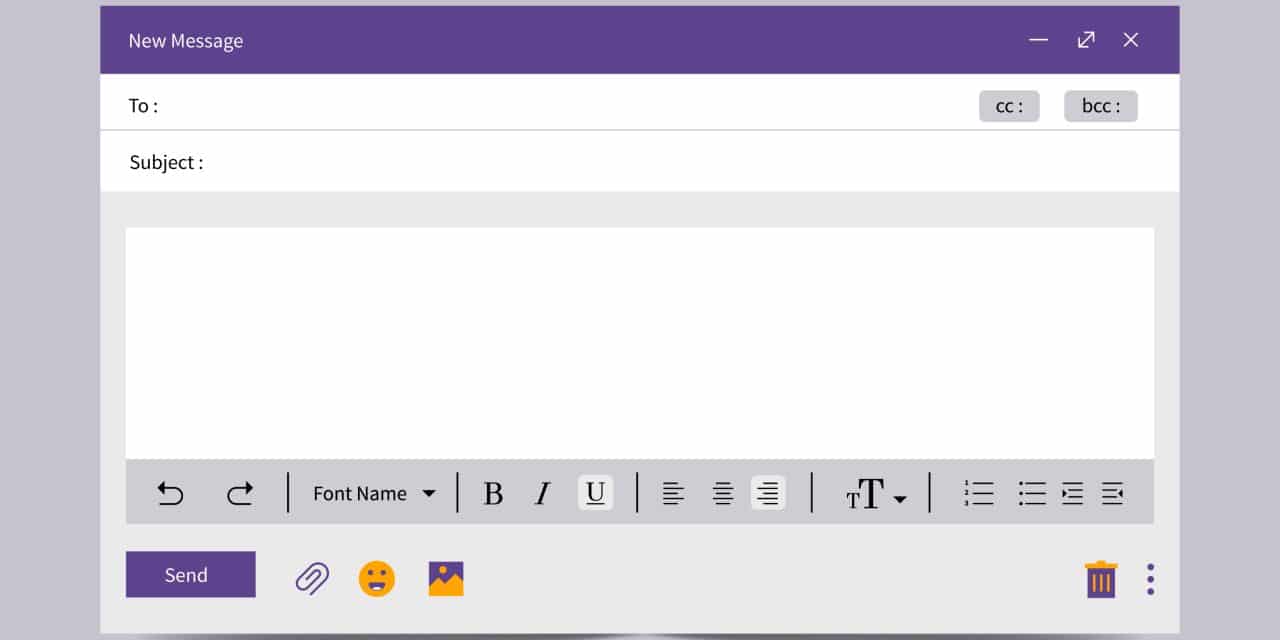Click the redo arrow icon
This screenshot has height=640, width=1280.
pos(240,493)
